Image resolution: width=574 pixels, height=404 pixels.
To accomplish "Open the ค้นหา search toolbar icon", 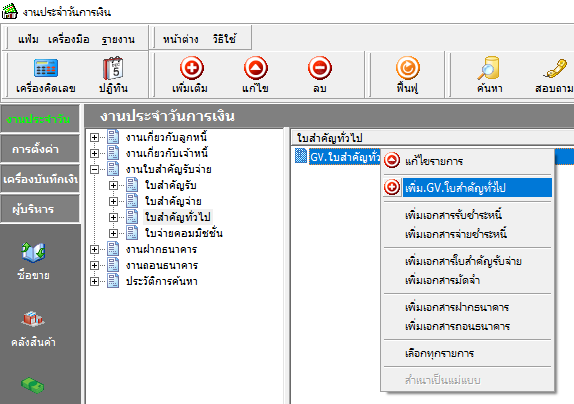I will click(489, 68).
